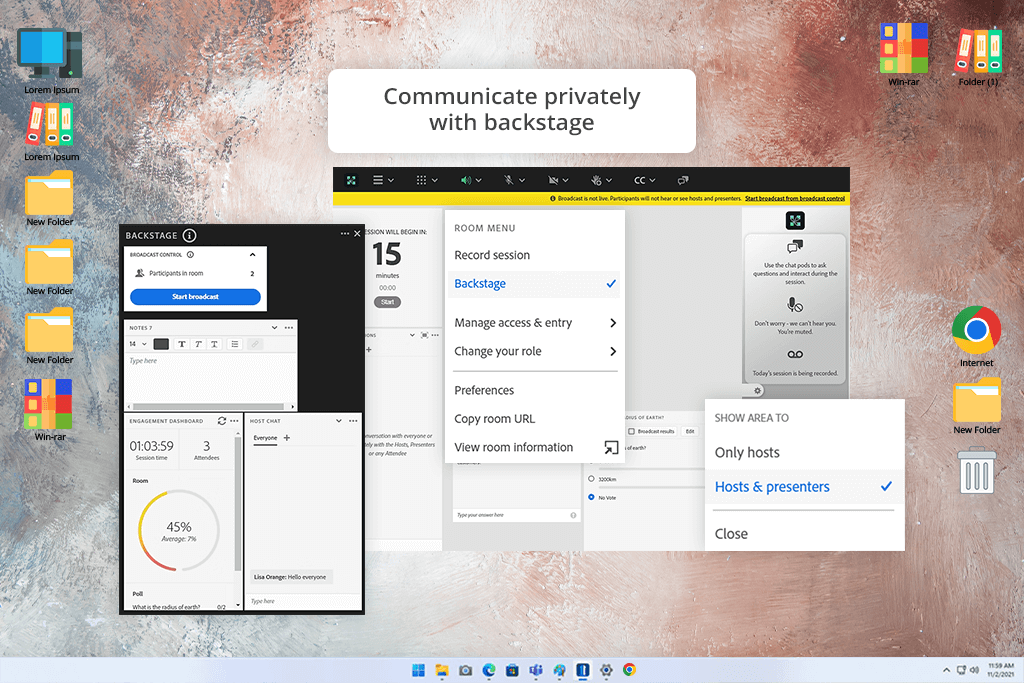This screenshot has width=1024, height=683.
Task: Select the No Vote radio option
Action: click(x=591, y=496)
